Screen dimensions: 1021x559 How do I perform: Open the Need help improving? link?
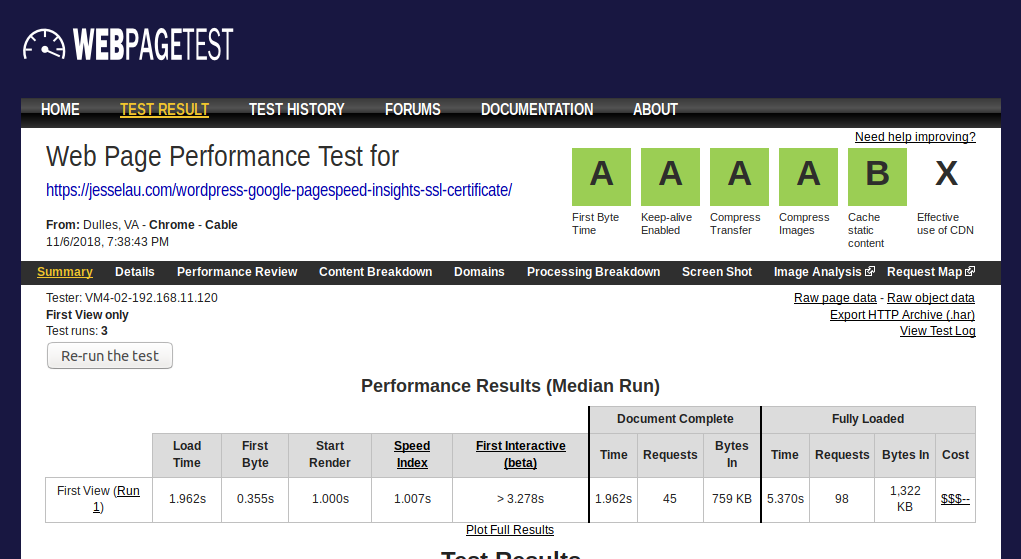tap(915, 137)
